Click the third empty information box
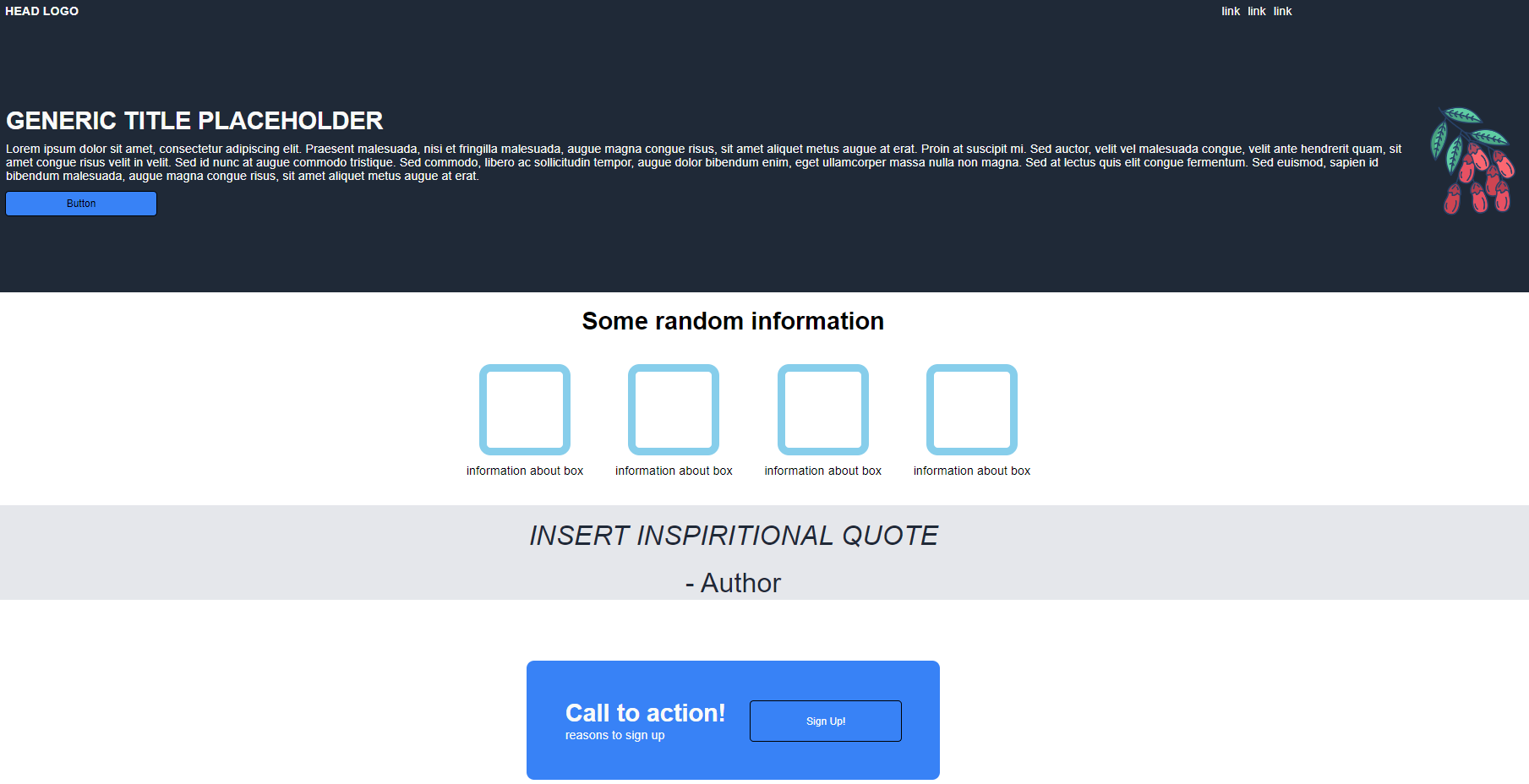 click(822, 410)
